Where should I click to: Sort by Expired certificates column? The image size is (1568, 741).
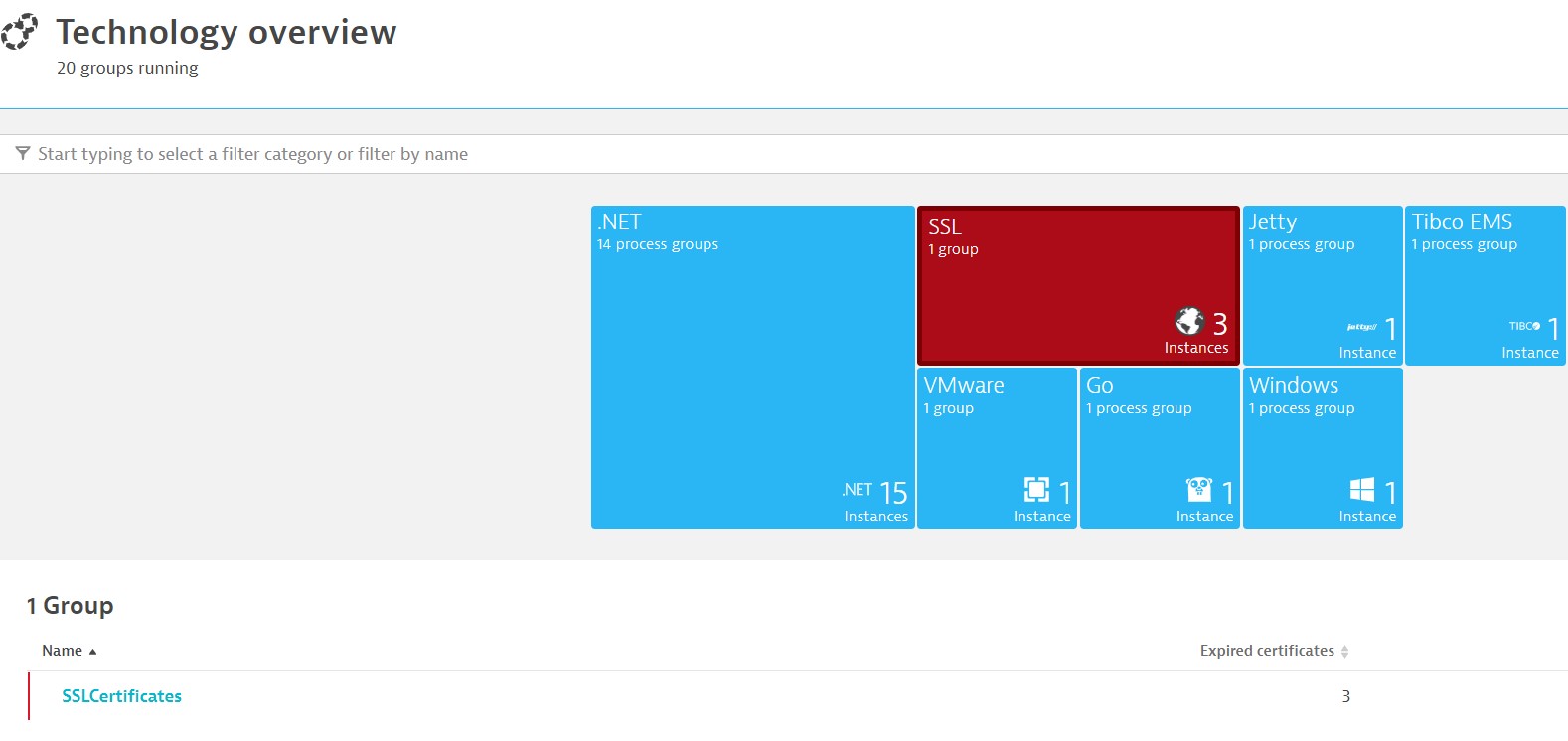[1275, 651]
